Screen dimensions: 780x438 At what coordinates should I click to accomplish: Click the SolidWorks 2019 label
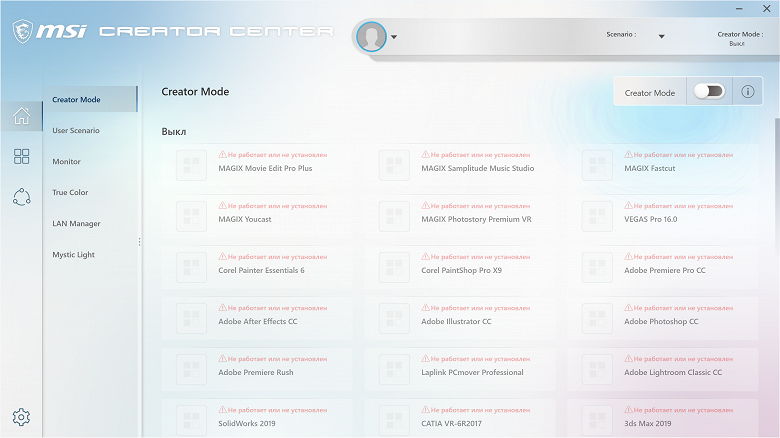247,424
